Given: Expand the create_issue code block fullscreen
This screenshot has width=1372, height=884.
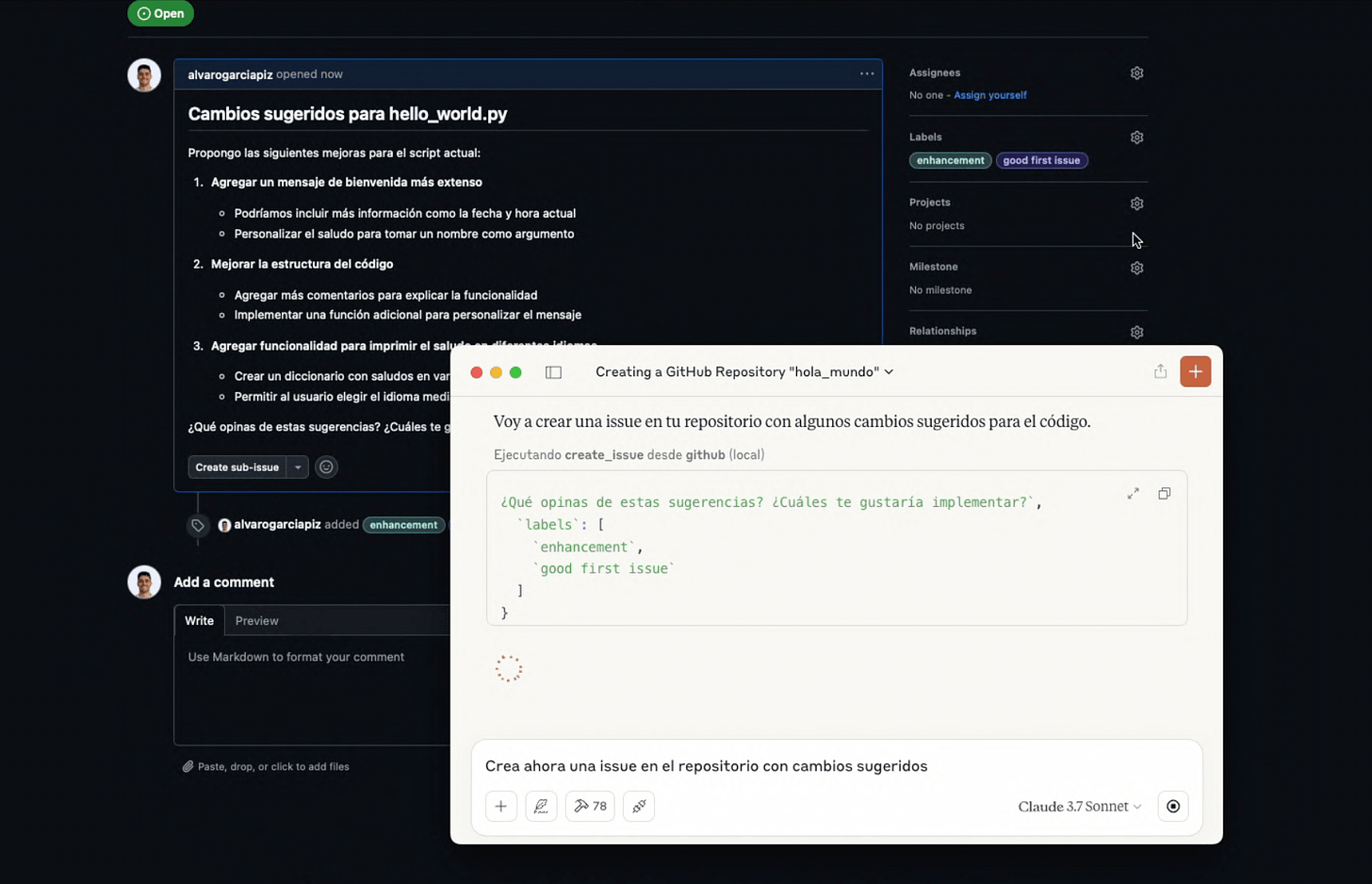Looking at the screenshot, I should pos(1133,493).
